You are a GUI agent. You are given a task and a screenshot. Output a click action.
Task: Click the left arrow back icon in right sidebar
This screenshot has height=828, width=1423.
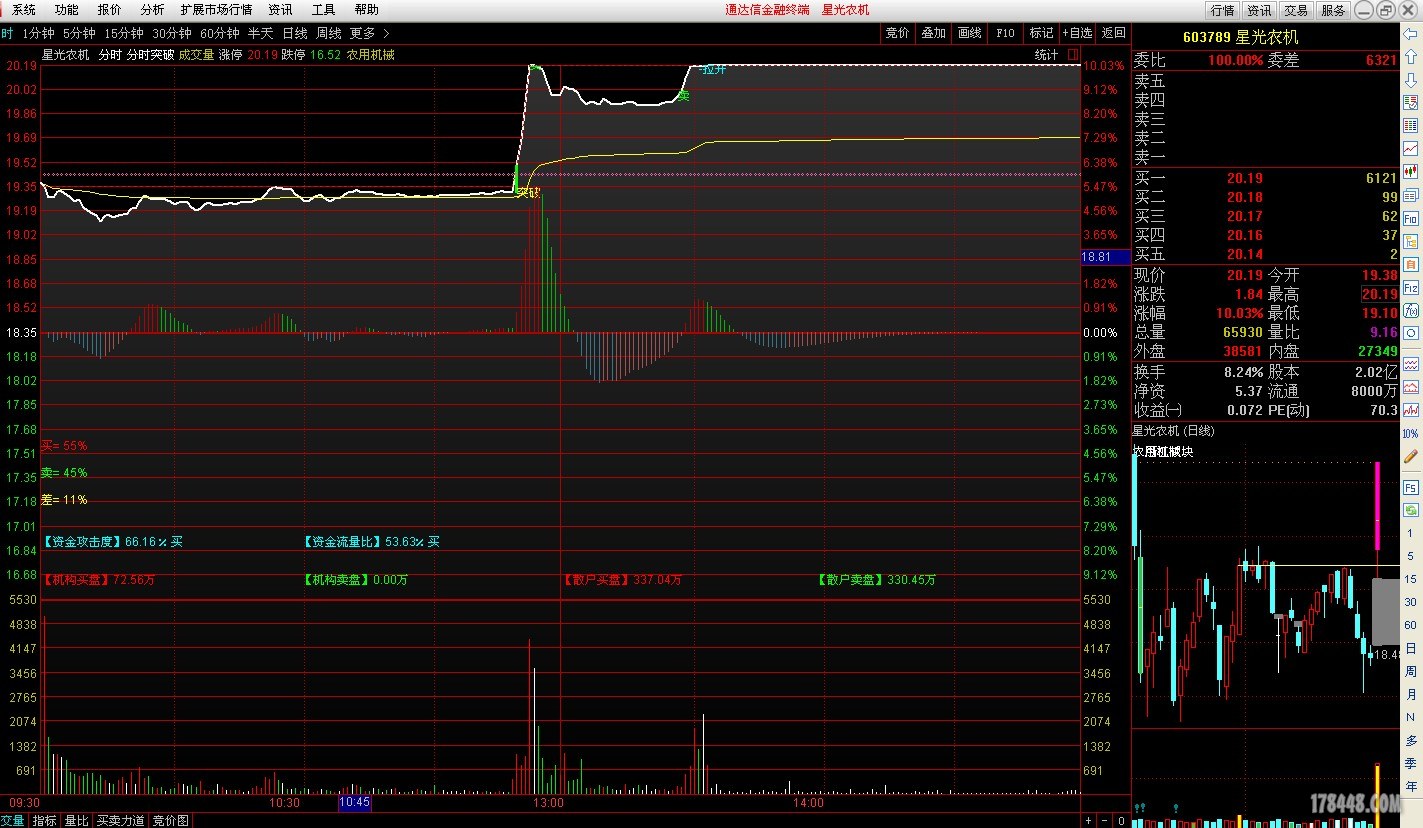click(x=1410, y=33)
